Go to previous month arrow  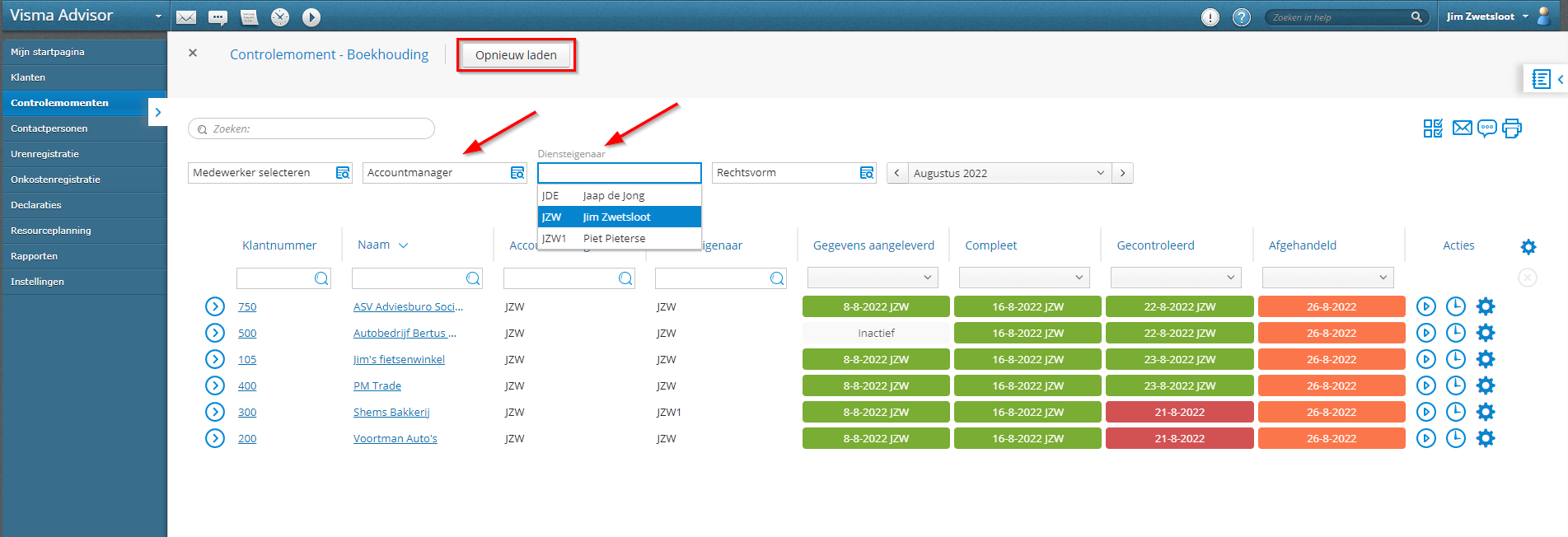point(896,173)
